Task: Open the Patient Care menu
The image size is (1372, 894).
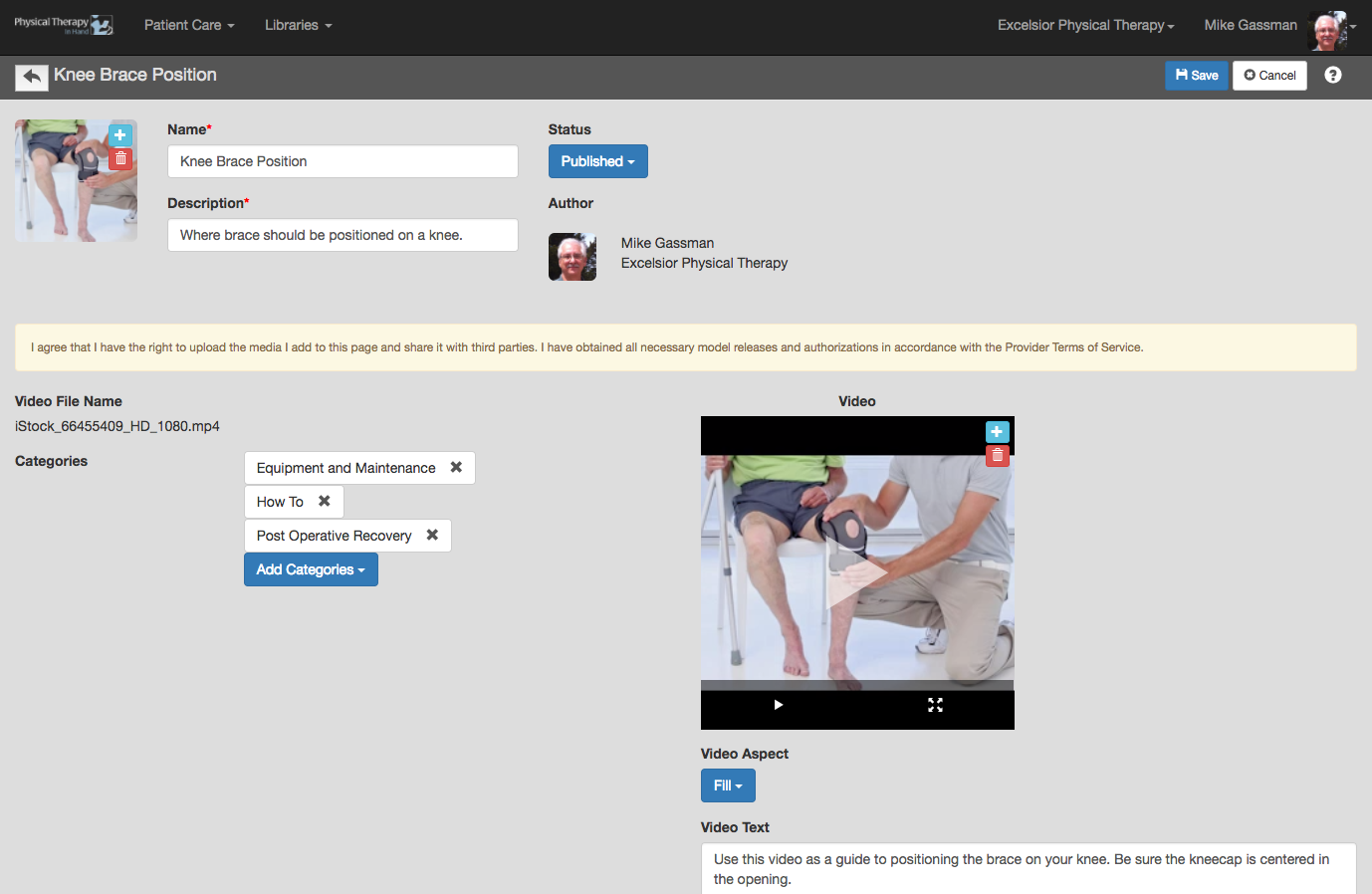Action: coord(189,25)
